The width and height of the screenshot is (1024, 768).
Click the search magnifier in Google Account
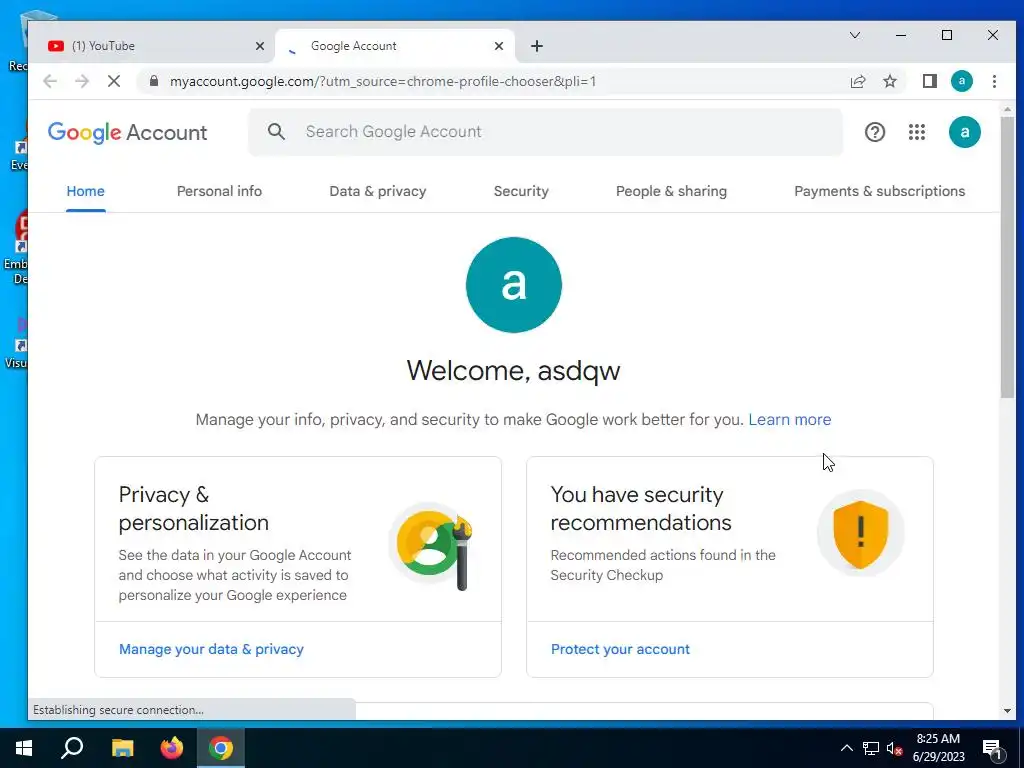(276, 132)
